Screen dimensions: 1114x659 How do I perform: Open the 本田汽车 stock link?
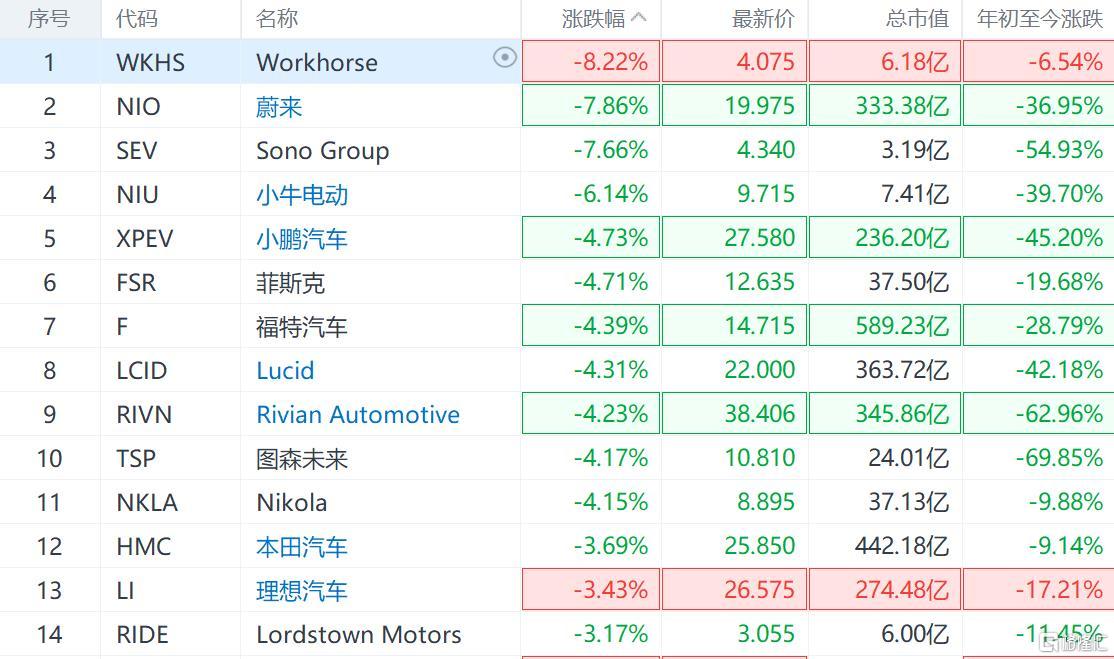click(302, 547)
